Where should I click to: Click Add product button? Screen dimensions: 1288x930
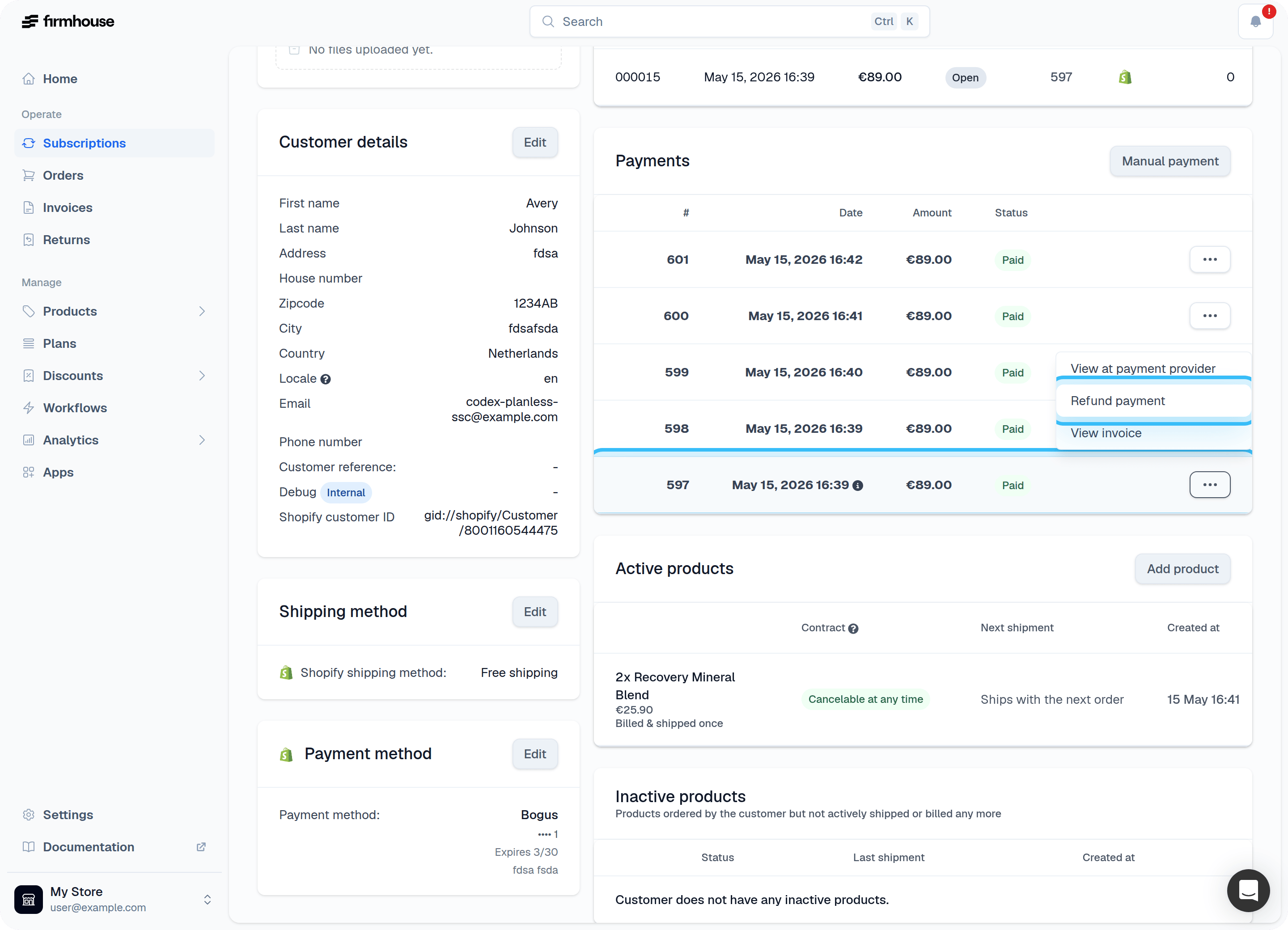(1182, 569)
